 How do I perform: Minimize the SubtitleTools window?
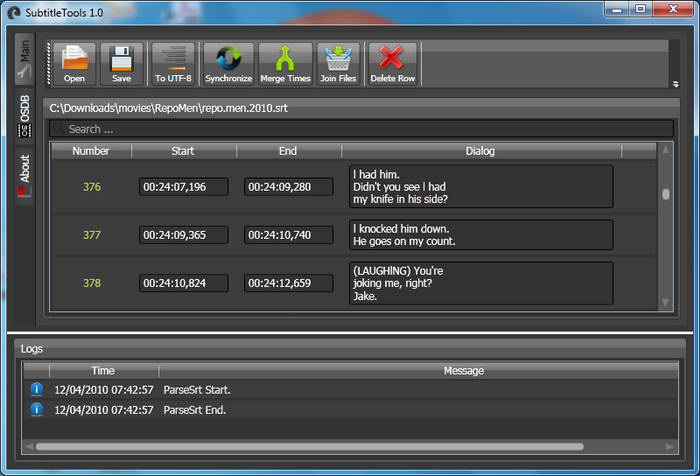pyautogui.click(x=617, y=9)
